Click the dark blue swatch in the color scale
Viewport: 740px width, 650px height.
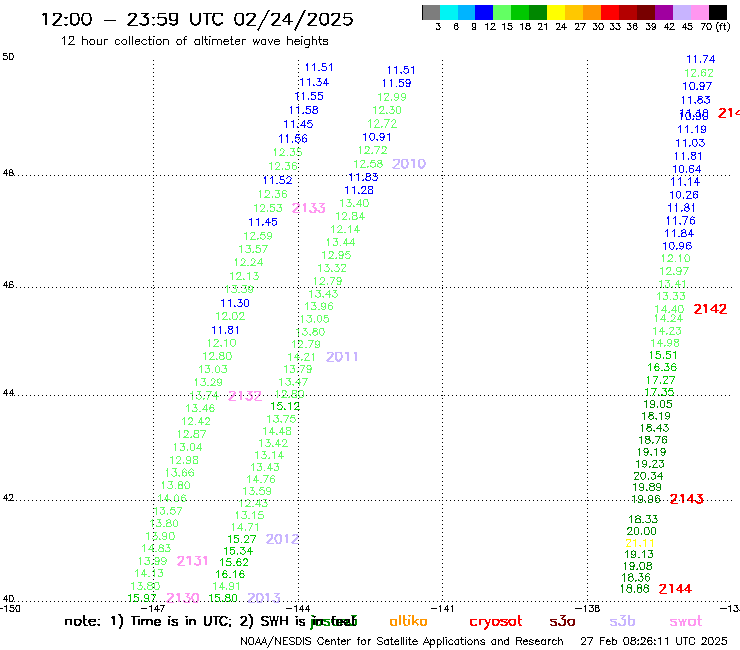484,12
